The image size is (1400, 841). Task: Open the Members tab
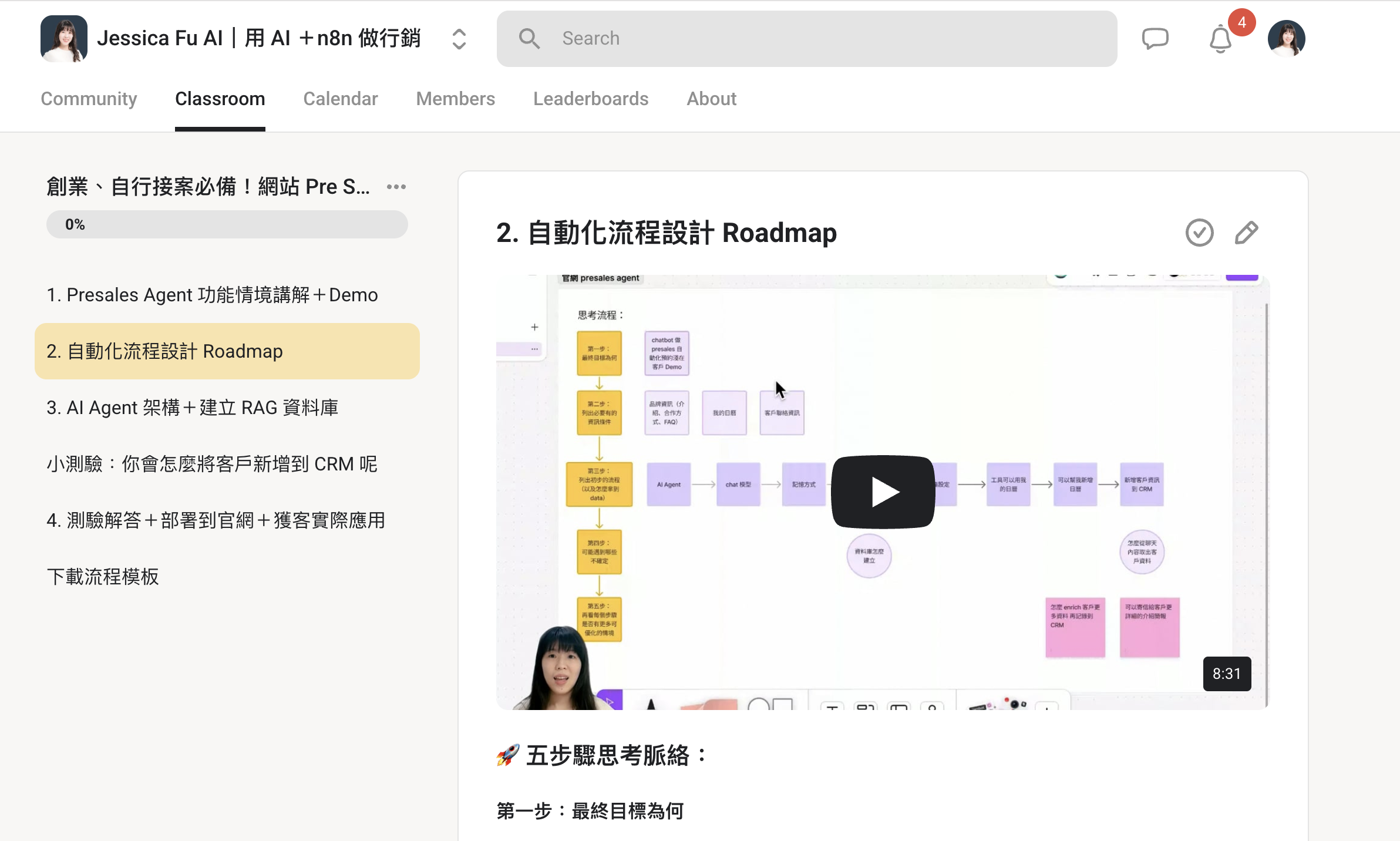pos(455,99)
